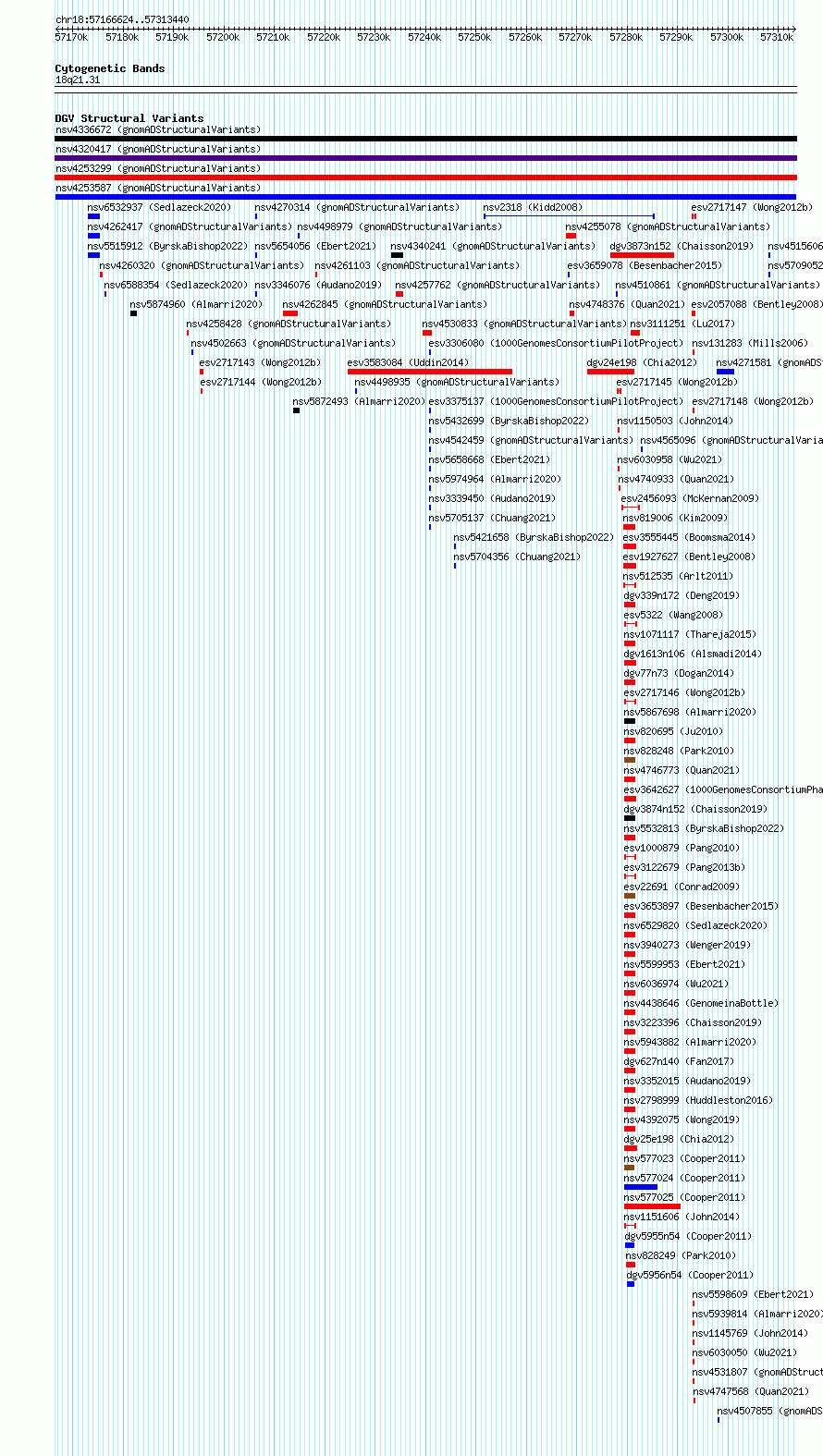Open dgv5955n54 (Cooper2011) label

[688, 1236]
